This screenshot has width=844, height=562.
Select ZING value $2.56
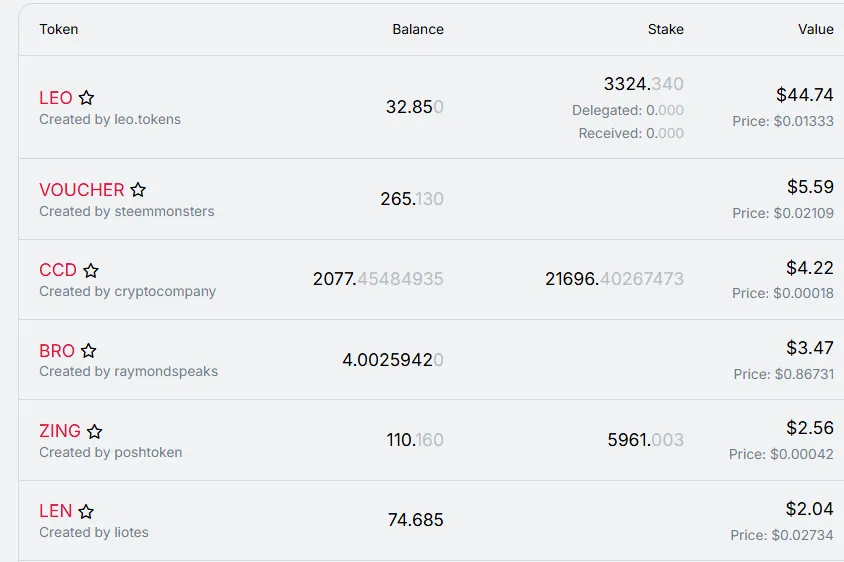(810, 428)
